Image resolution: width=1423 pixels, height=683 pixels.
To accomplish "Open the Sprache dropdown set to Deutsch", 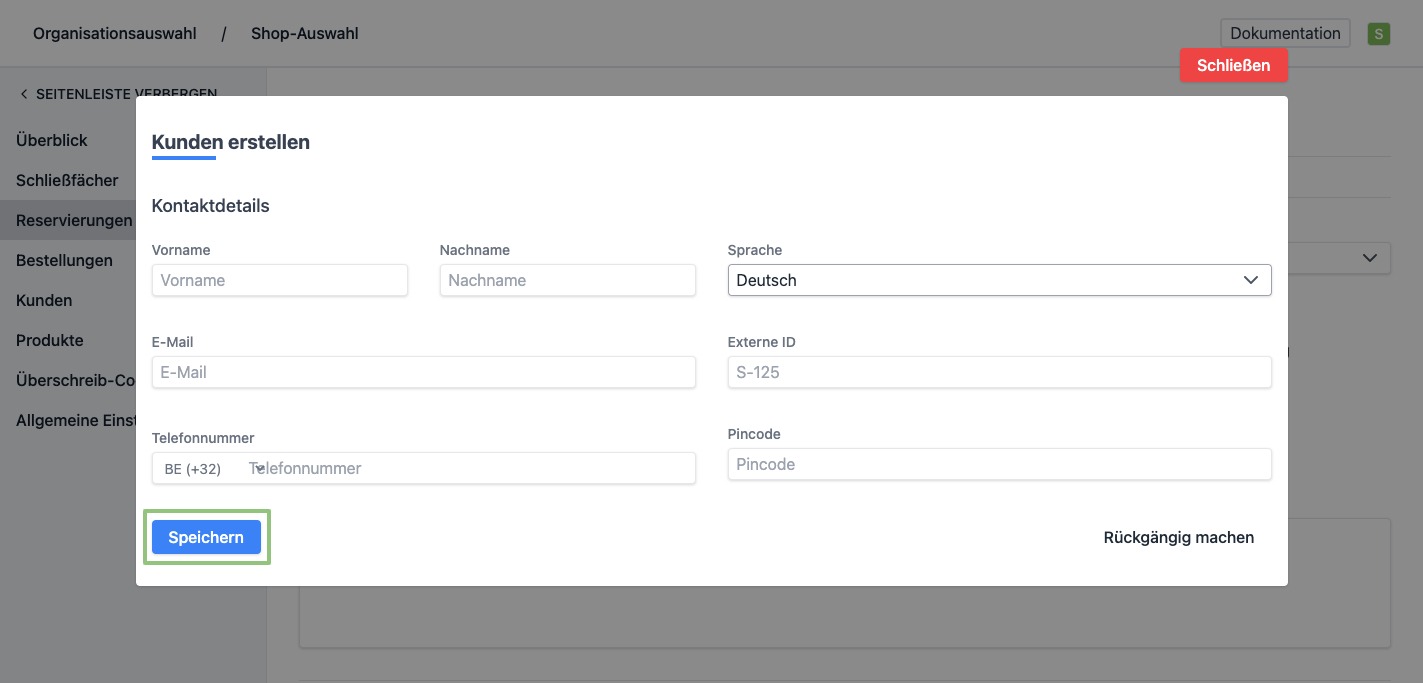I will point(999,280).
